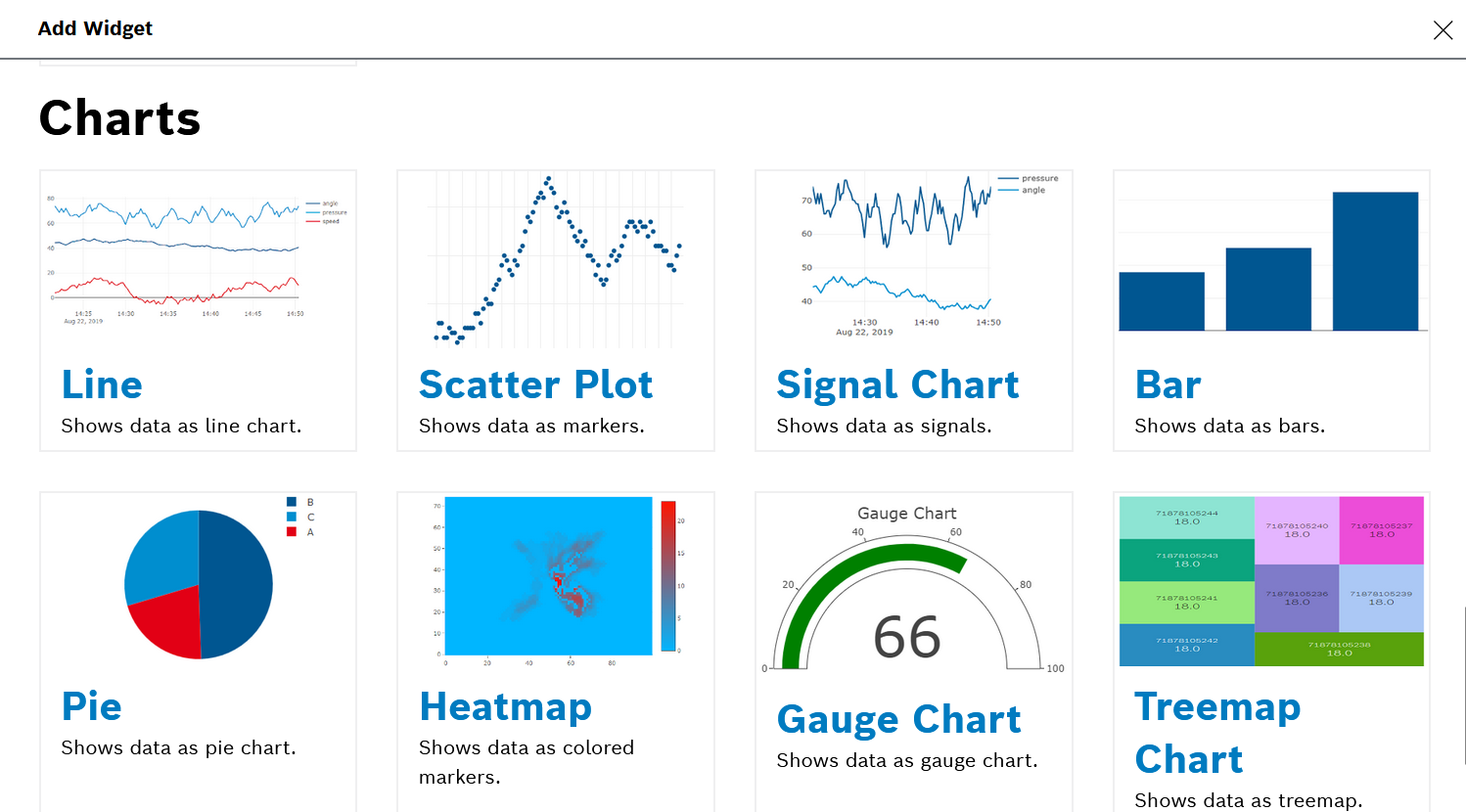Choose the Bar chart preview image
Image resolution: width=1466 pixels, height=812 pixels.
point(1271,261)
